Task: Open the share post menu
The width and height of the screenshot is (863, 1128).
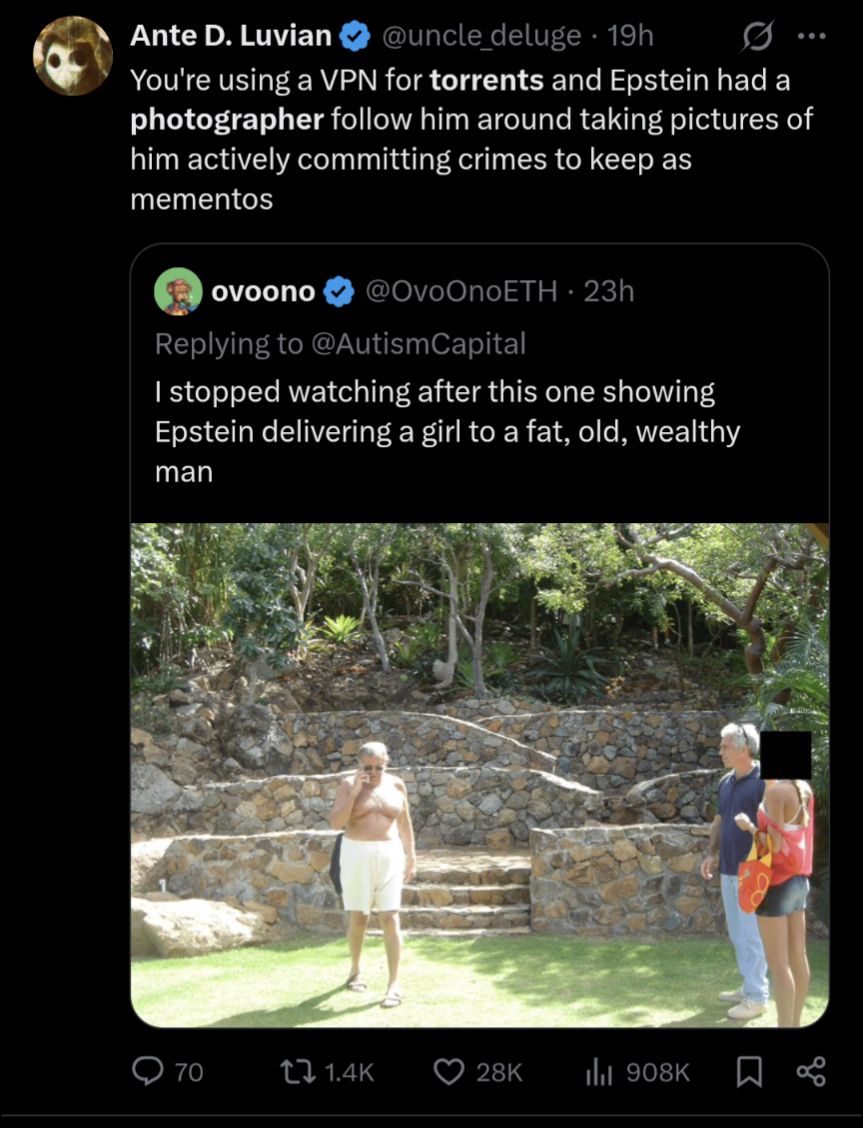Action: tap(810, 1072)
